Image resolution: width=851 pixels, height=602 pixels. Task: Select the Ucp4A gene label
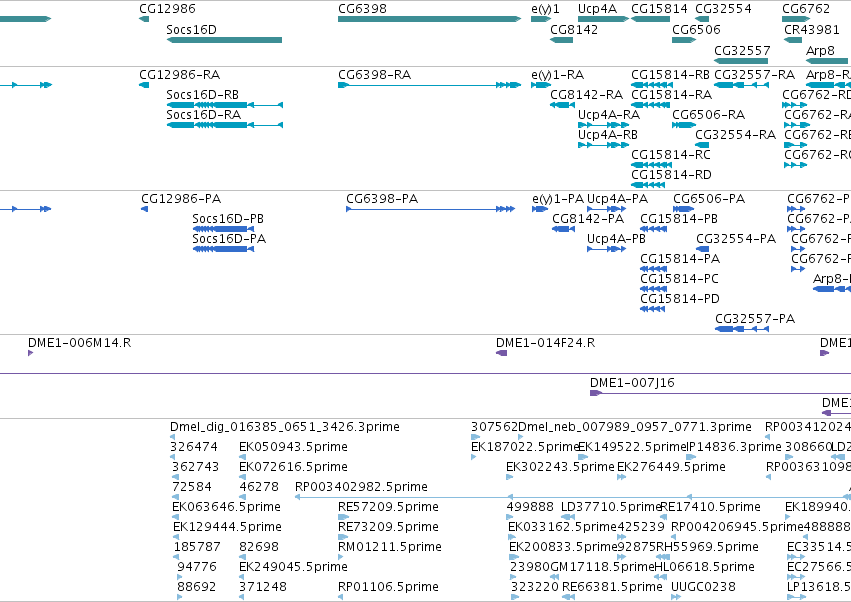tap(597, 9)
